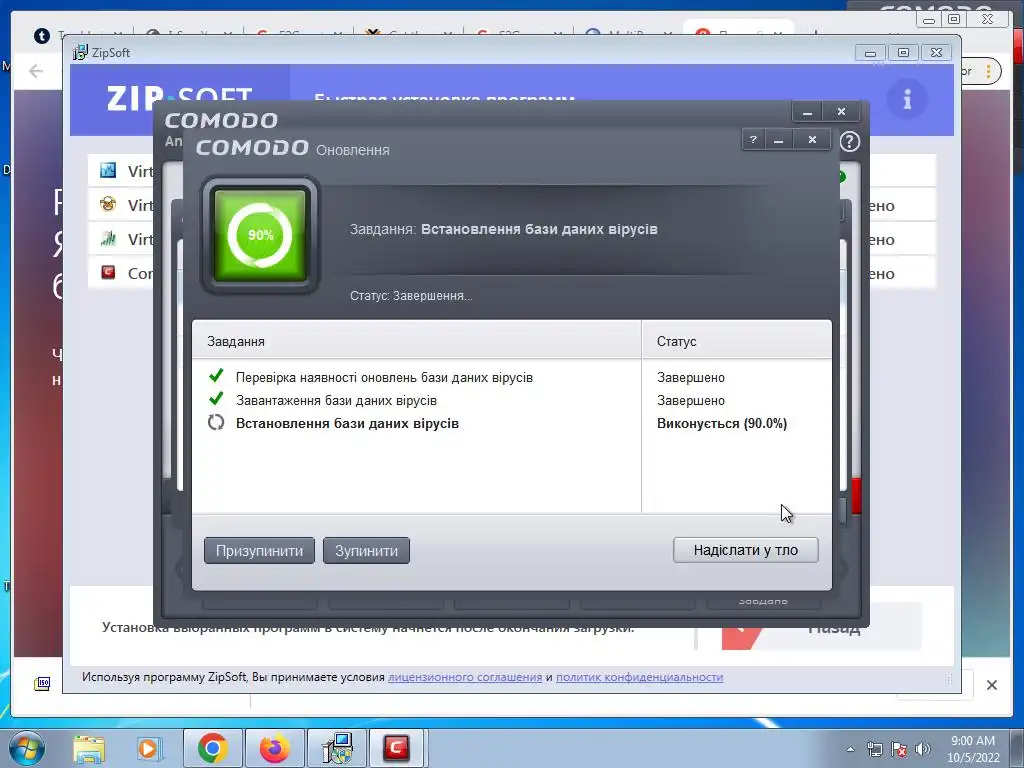Switch to the ZipSoft installer taskbar item
The image size is (1024, 768).
(x=337, y=748)
